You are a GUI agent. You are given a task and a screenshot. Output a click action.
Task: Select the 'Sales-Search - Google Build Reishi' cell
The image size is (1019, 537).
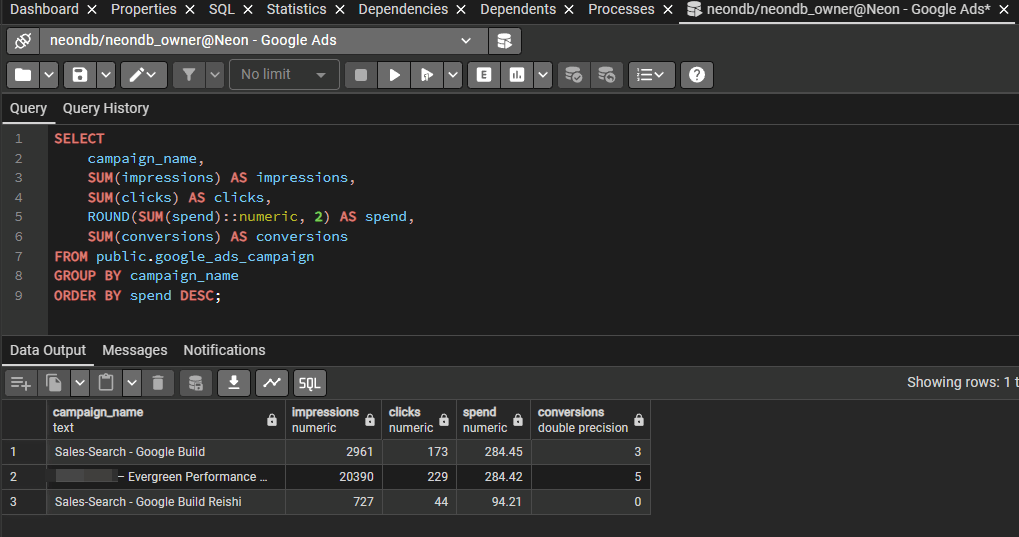[x=166, y=502]
